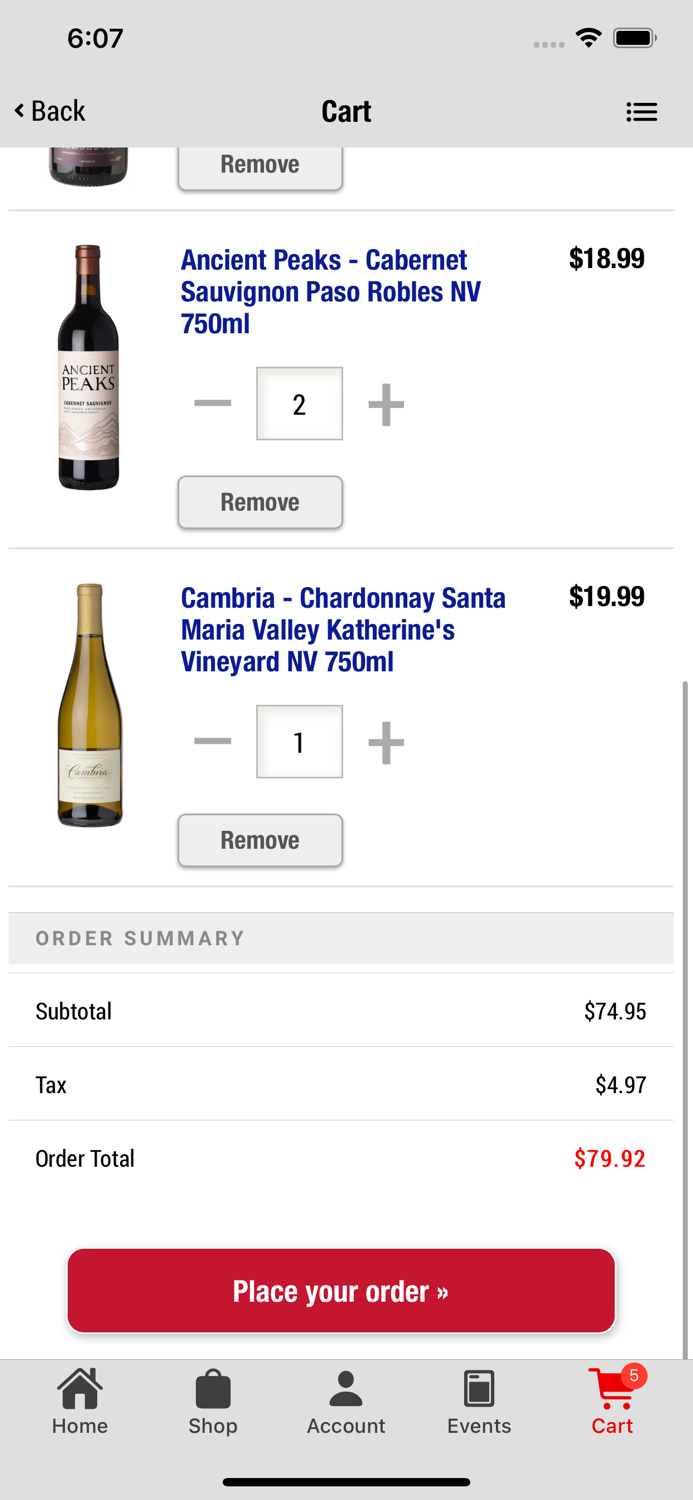Remove Ancient Peaks Cabernet from cart

tap(260, 502)
